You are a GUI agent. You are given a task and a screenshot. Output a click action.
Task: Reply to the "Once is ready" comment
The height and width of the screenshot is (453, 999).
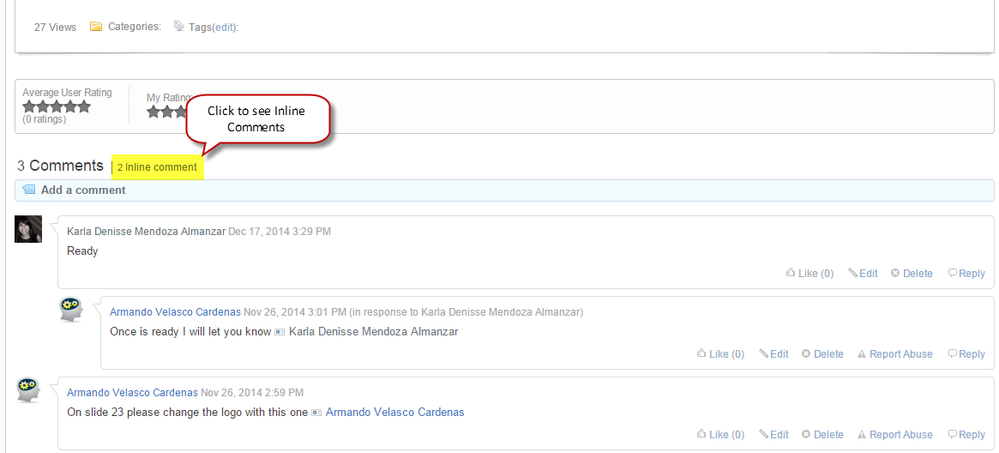tap(967, 354)
